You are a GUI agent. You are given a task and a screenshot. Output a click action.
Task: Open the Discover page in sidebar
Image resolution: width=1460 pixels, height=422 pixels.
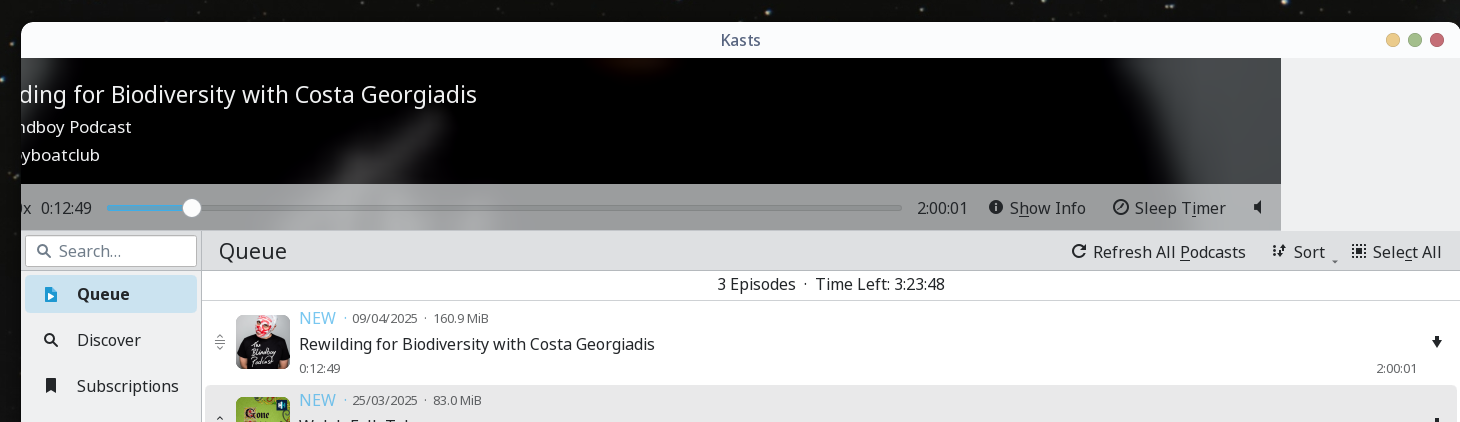coord(111,340)
